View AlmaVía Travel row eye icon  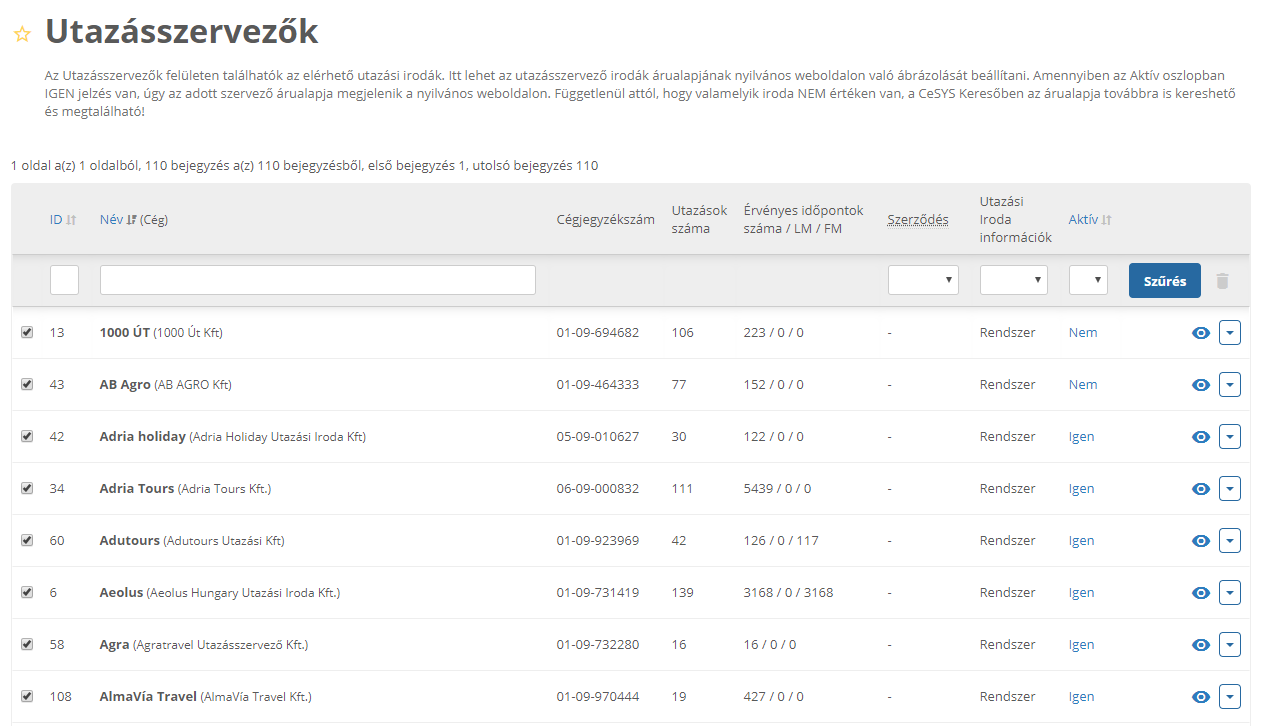click(x=1201, y=697)
